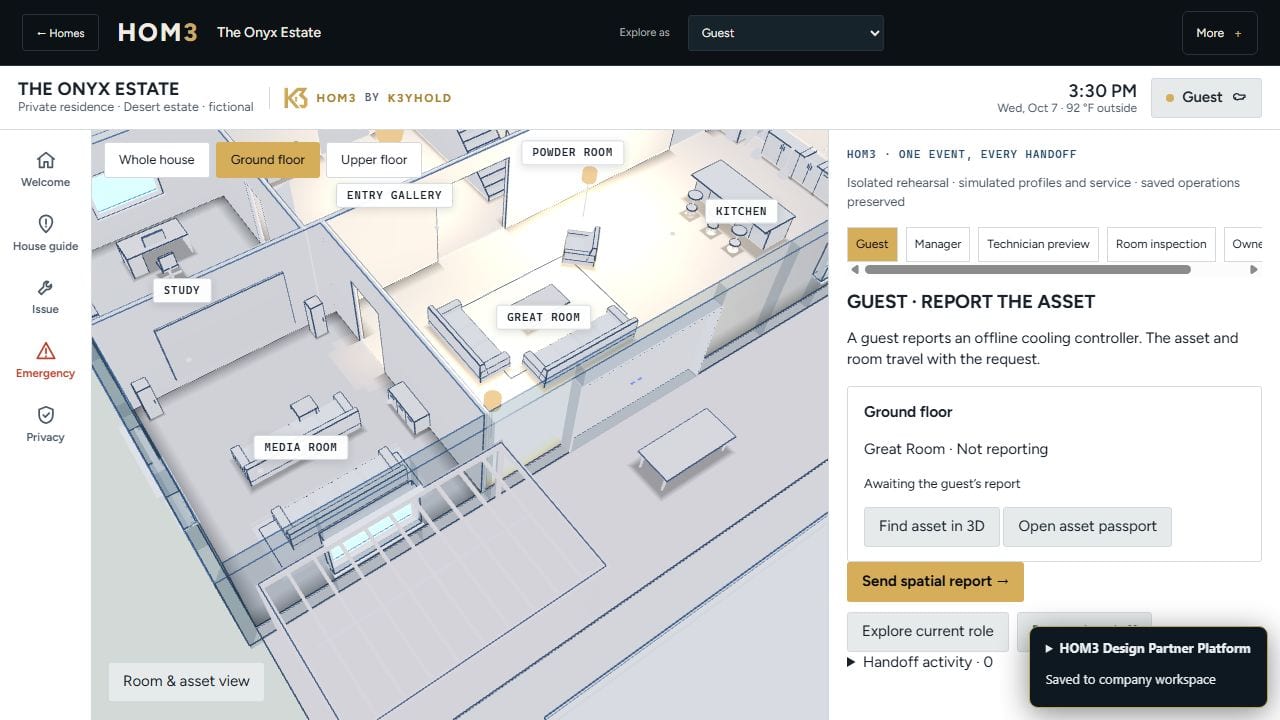Toggle Whole house view
Screen dimensions: 1280x720
pyautogui.click(x=157, y=160)
